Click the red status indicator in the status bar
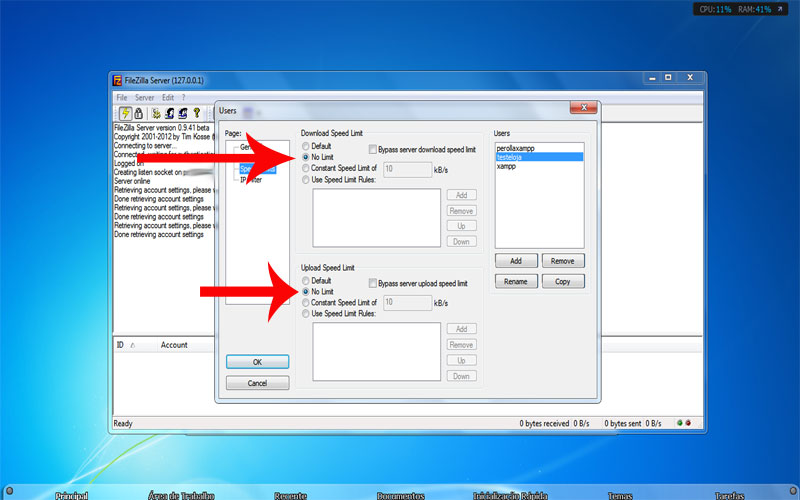Viewport: 800px width, 500px height. coord(688,423)
